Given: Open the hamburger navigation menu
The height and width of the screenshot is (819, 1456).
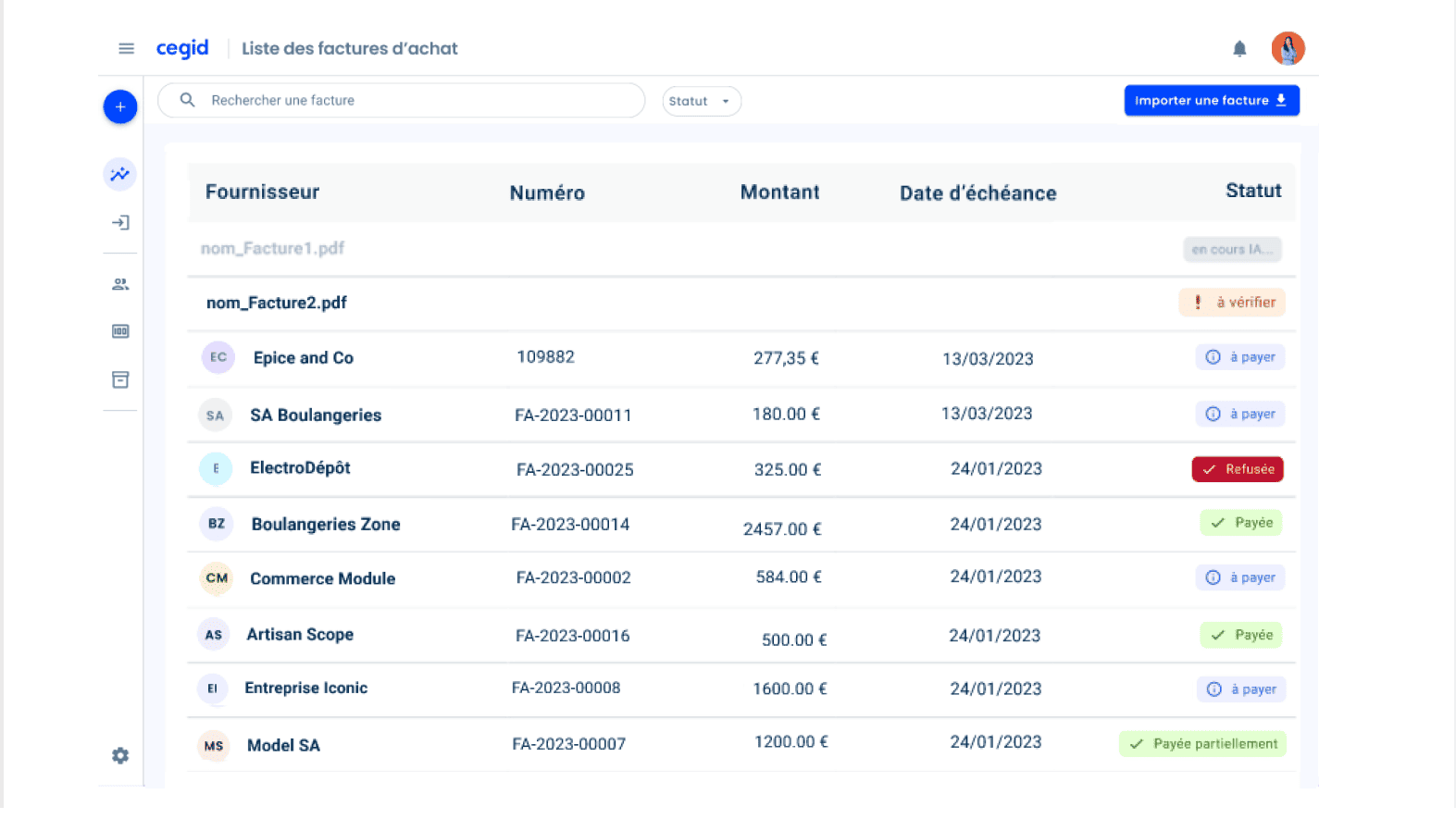Looking at the screenshot, I should coord(127,48).
